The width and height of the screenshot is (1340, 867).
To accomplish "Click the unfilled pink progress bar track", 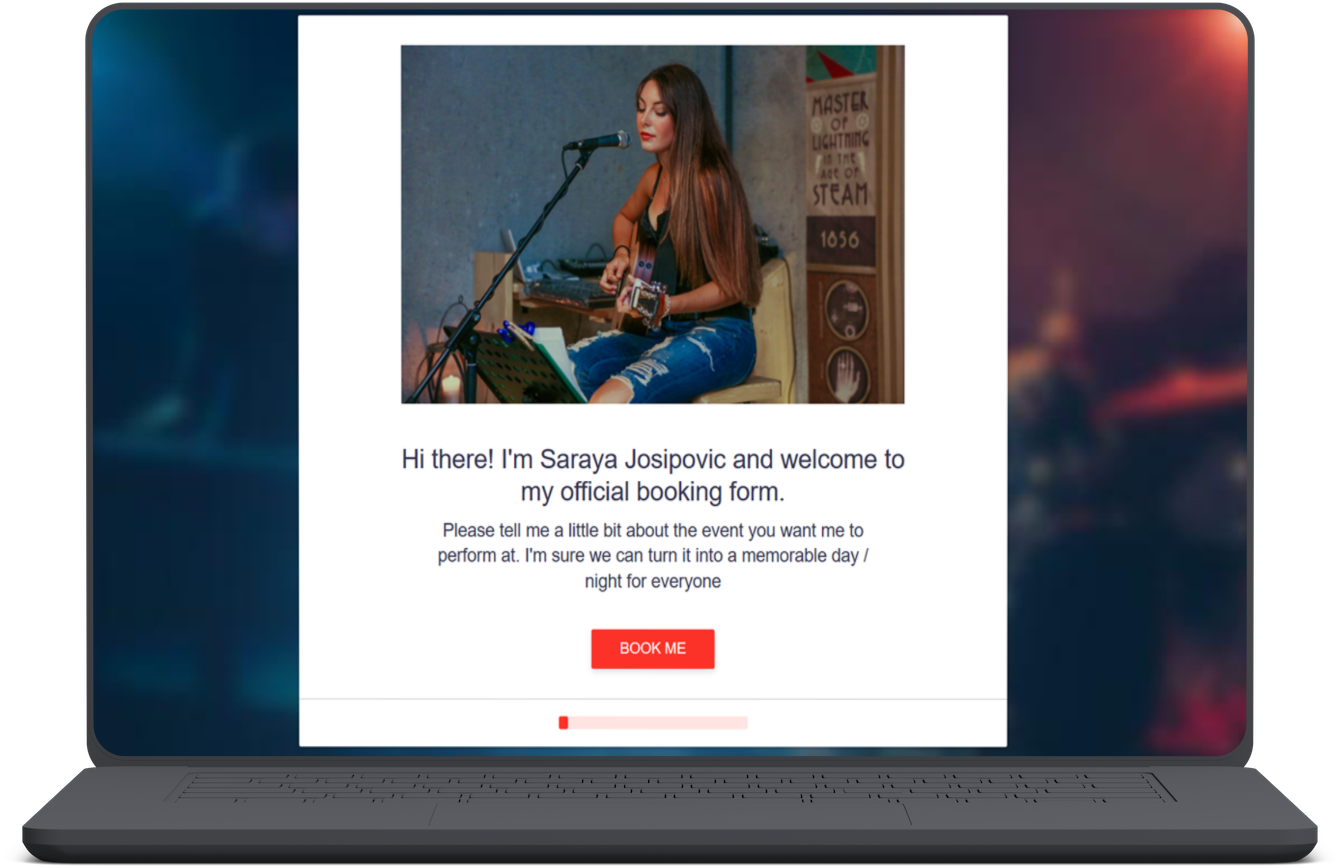I will (658, 722).
